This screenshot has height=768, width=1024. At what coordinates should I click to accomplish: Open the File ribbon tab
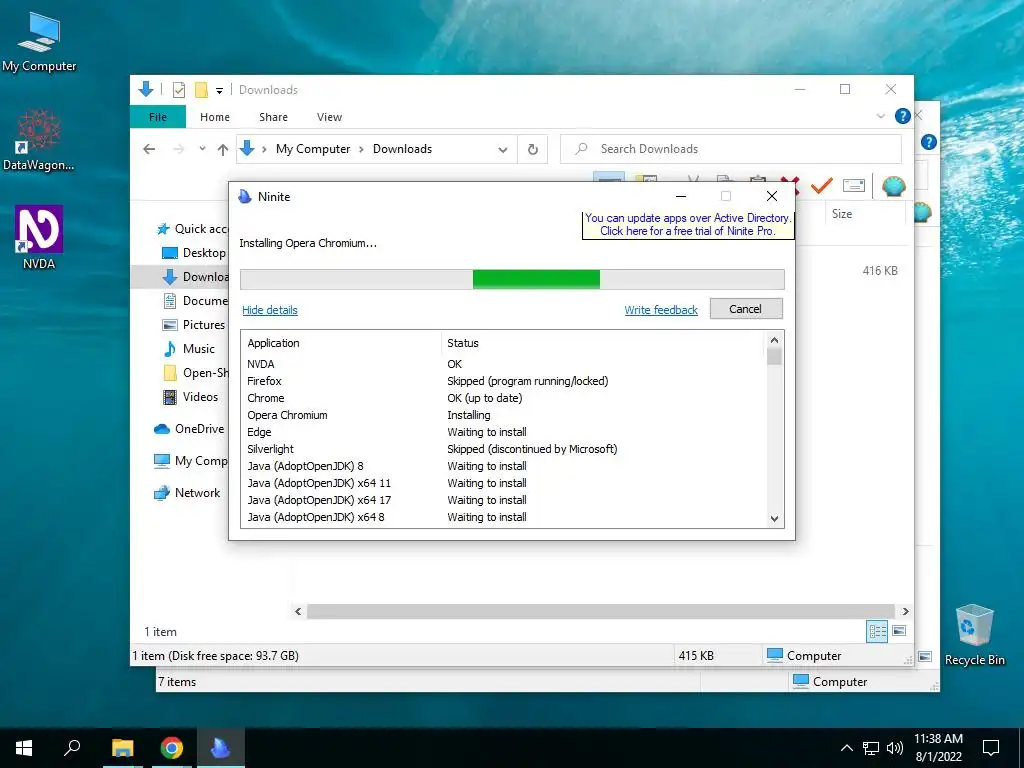tap(158, 117)
